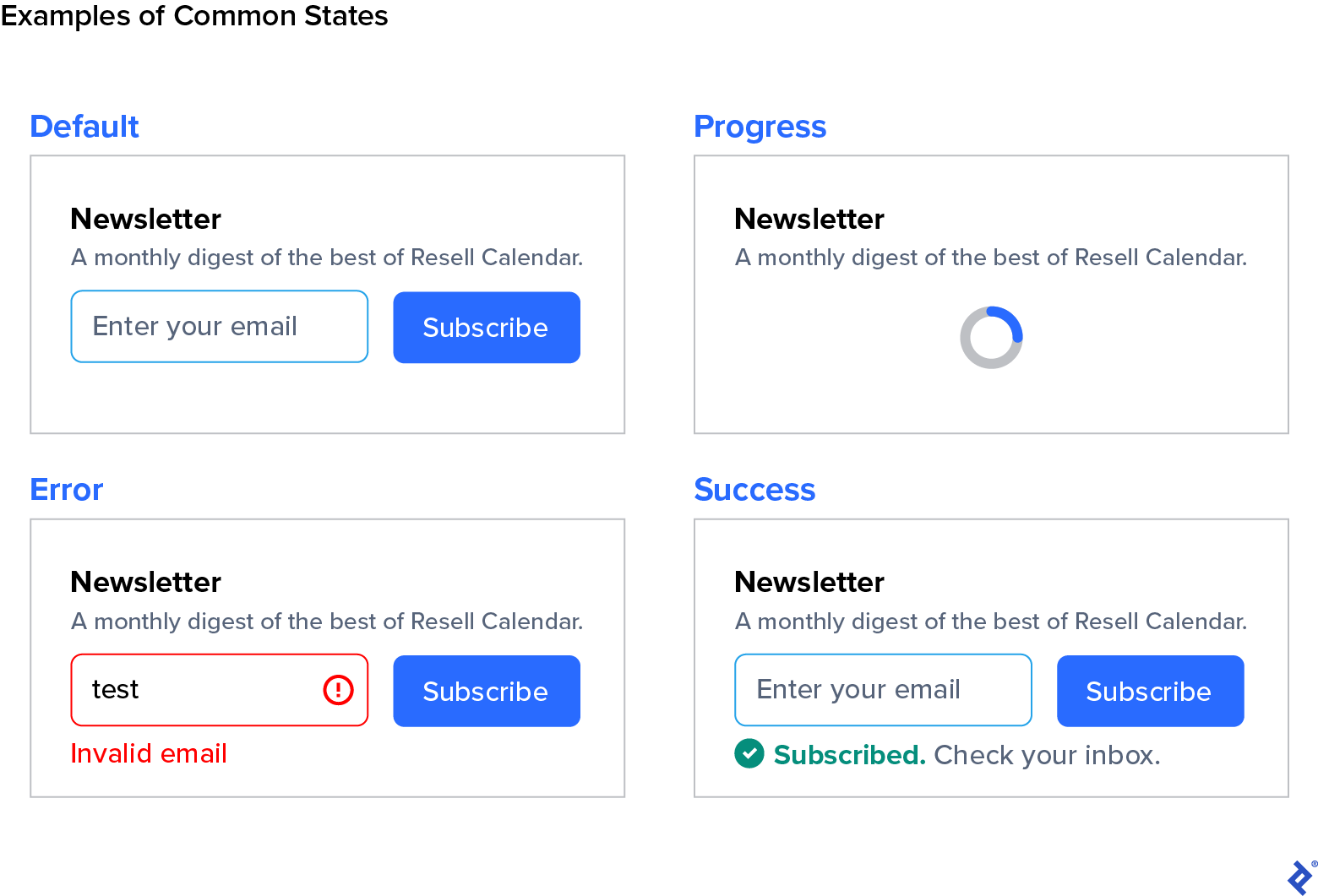The height and width of the screenshot is (896, 1318).
Task: Click the circular progress indicator ring
Action: coord(991,336)
